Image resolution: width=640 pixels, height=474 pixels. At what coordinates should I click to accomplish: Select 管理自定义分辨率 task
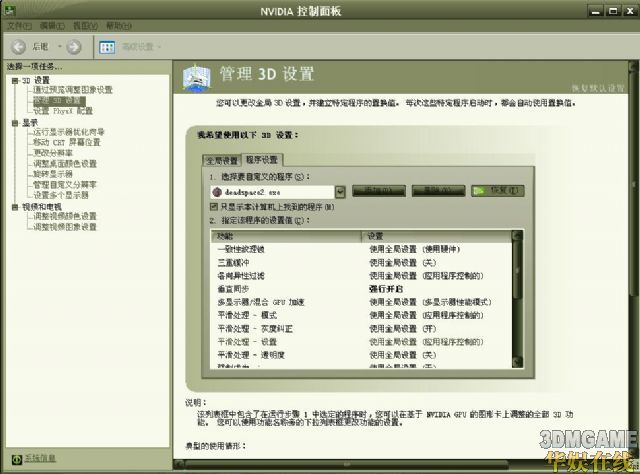(x=65, y=185)
